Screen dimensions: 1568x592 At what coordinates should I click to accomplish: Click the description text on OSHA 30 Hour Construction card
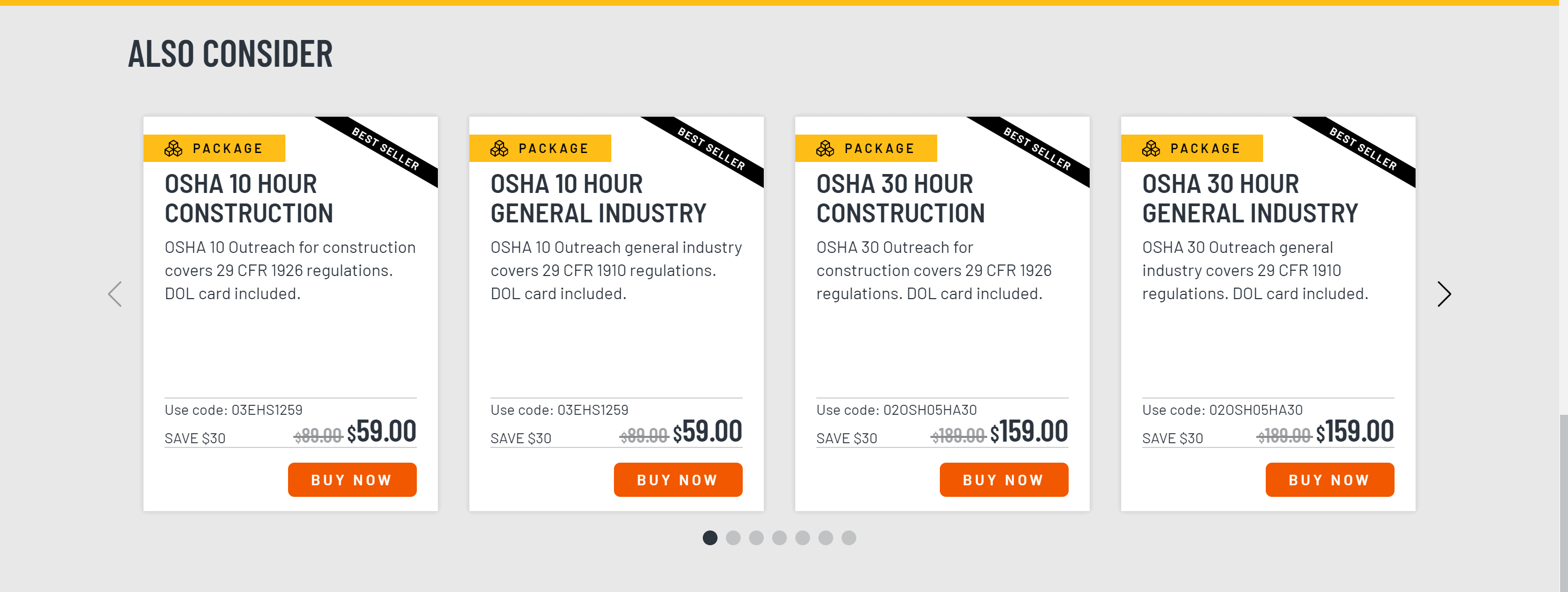click(934, 270)
